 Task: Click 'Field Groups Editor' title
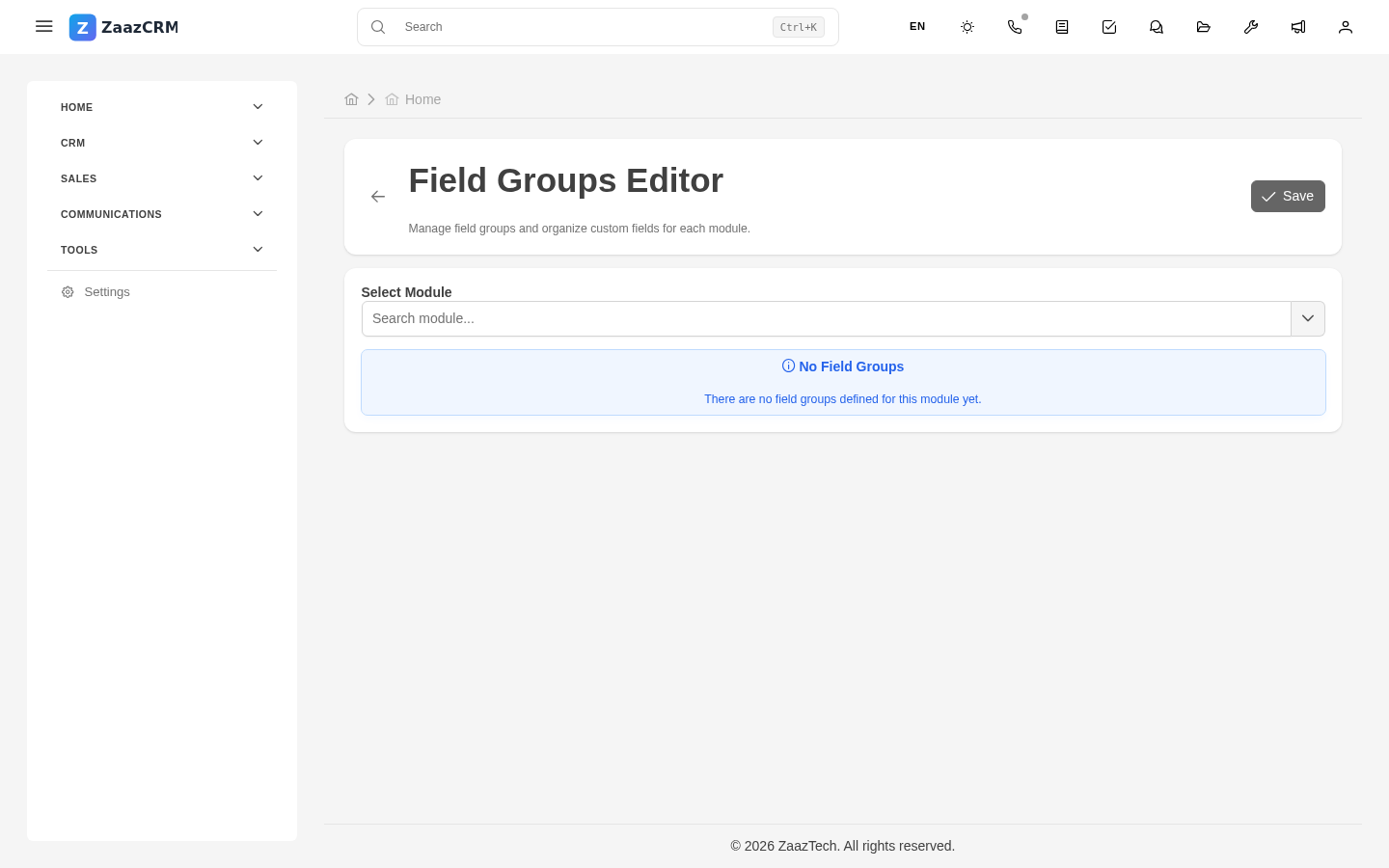(566, 180)
